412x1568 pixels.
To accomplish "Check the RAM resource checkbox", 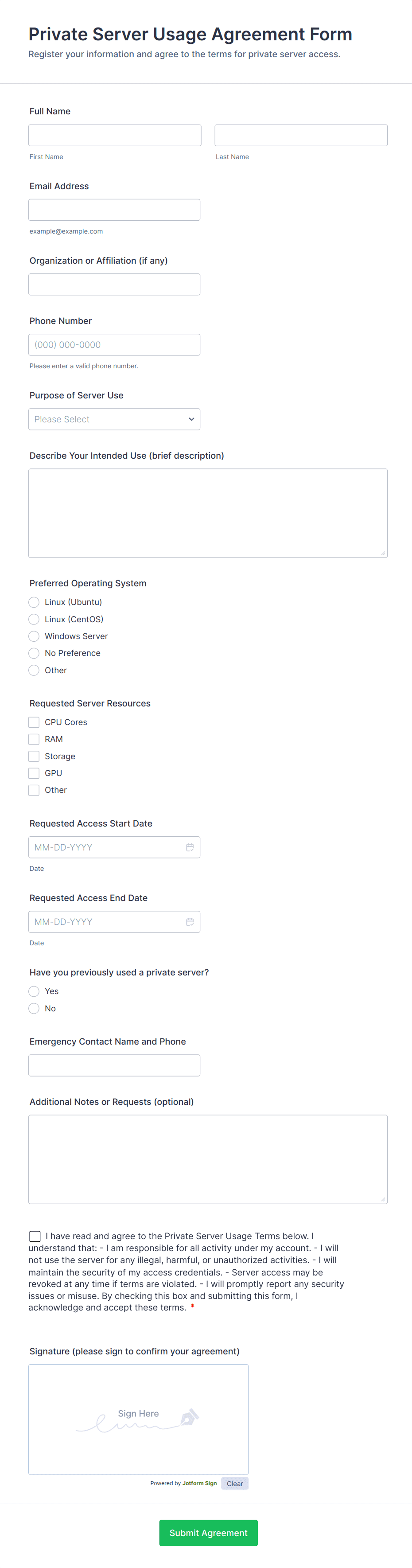I will coord(34,739).
